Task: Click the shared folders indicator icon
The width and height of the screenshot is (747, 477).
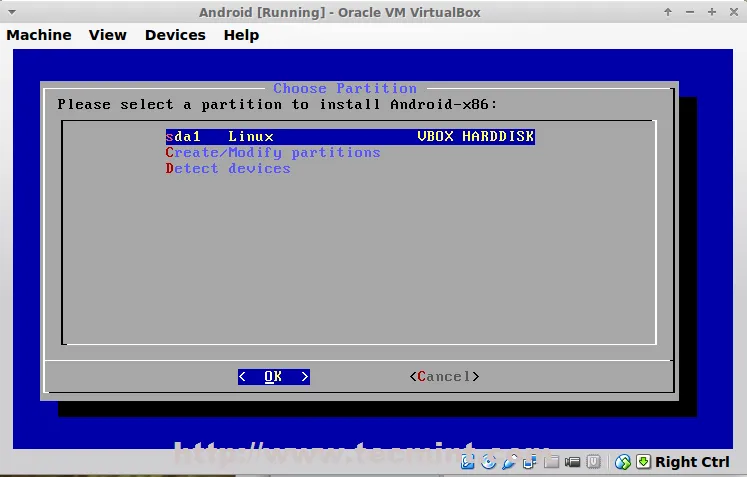Action: coord(551,462)
